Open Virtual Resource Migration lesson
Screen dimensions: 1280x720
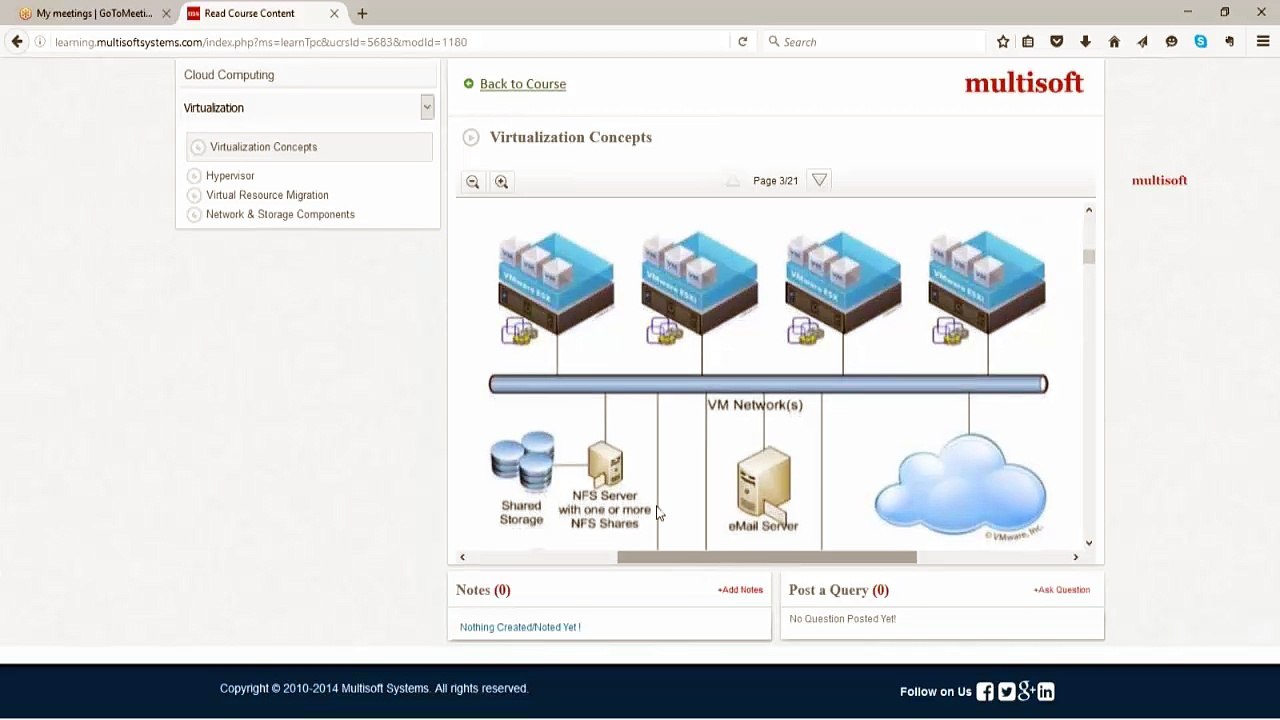point(267,195)
